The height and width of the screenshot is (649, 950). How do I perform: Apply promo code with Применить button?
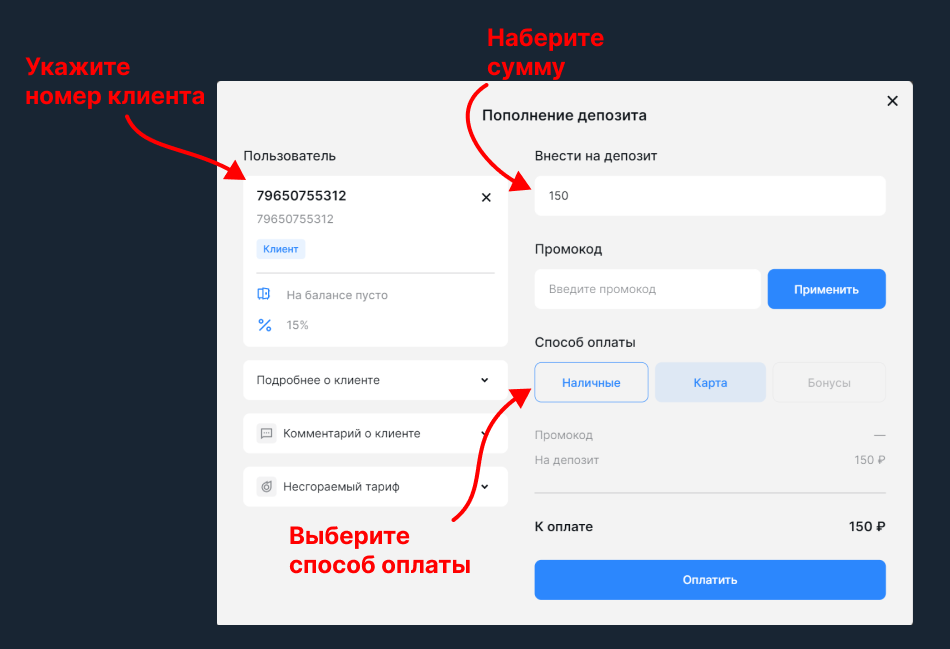826,289
